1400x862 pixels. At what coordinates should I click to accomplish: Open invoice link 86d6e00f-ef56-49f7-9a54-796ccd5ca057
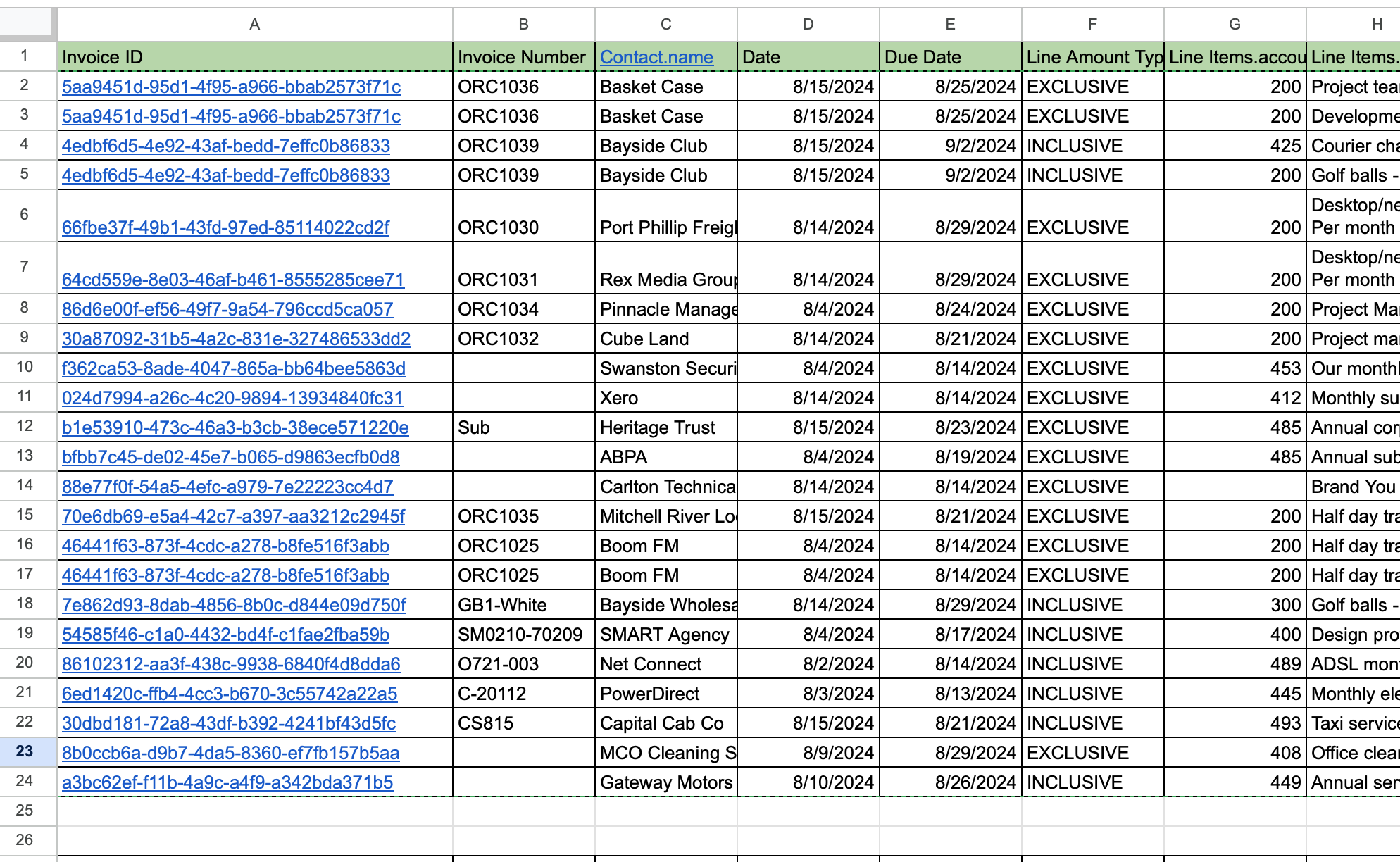tap(227, 309)
